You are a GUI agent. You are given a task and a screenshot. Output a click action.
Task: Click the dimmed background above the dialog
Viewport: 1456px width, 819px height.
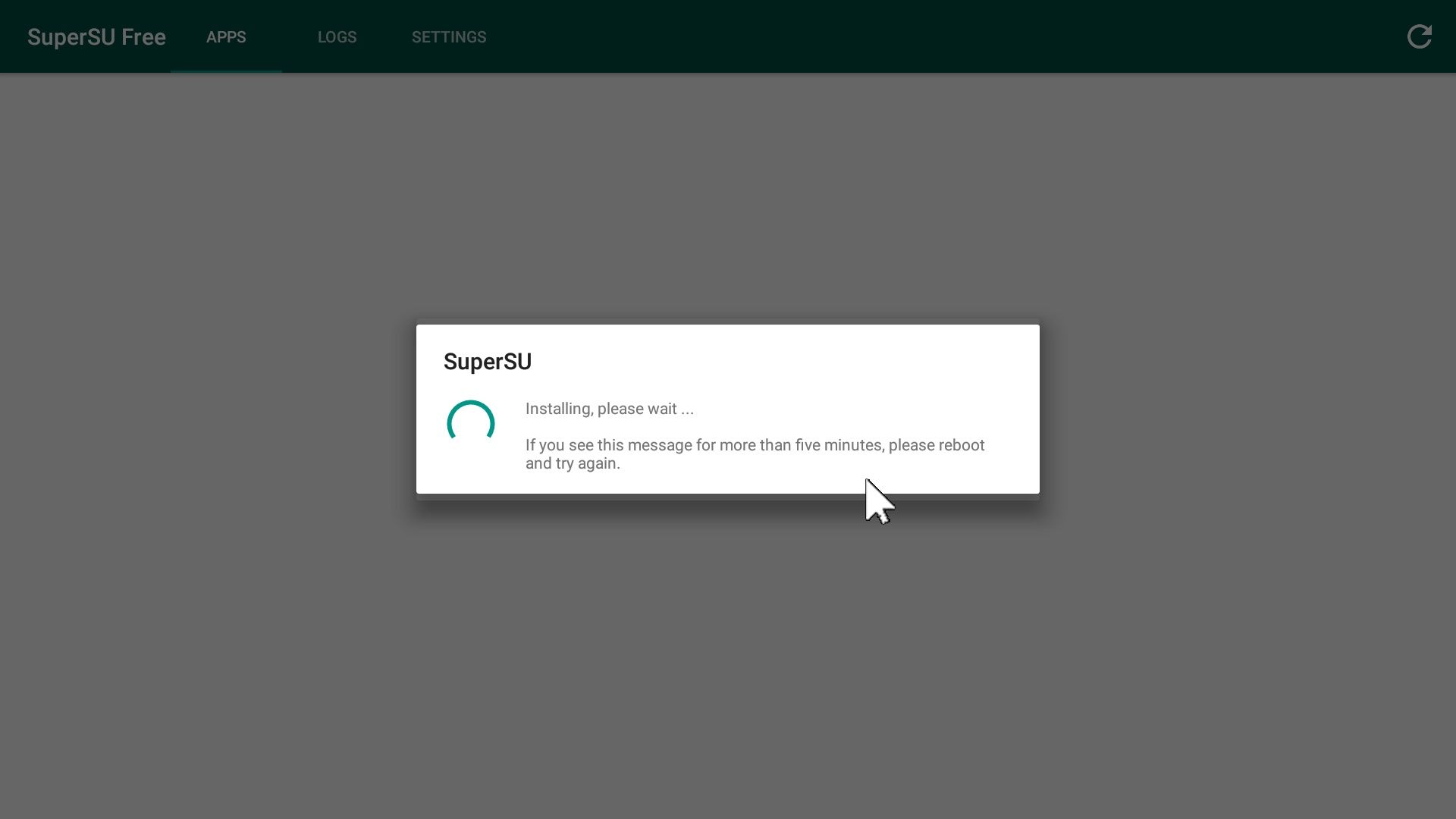click(x=728, y=197)
